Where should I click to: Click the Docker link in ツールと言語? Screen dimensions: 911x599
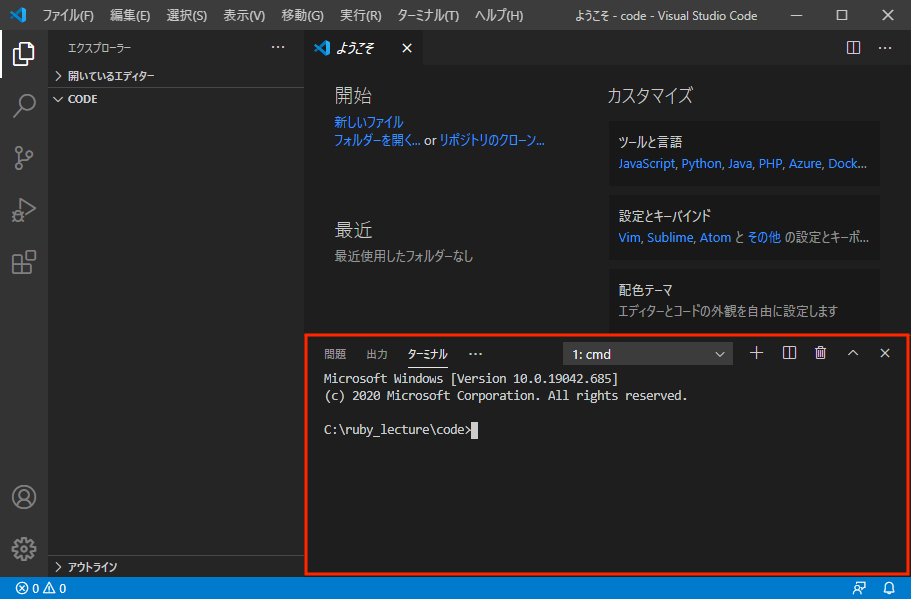click(x=847, y=163)
